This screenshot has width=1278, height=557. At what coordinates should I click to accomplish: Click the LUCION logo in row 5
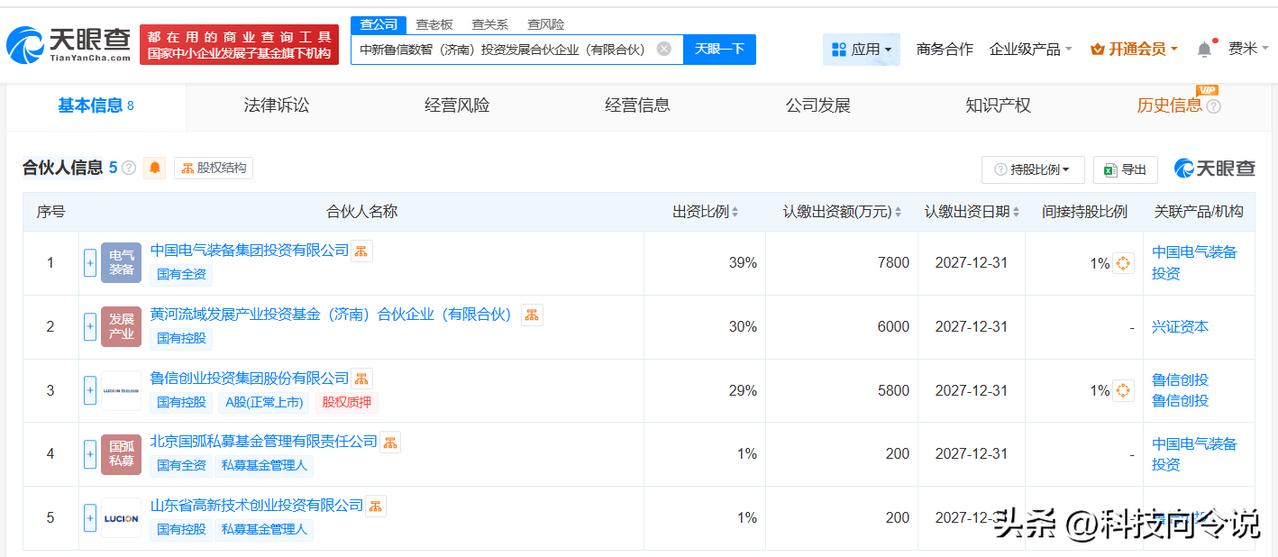click(x=121, y=518)
